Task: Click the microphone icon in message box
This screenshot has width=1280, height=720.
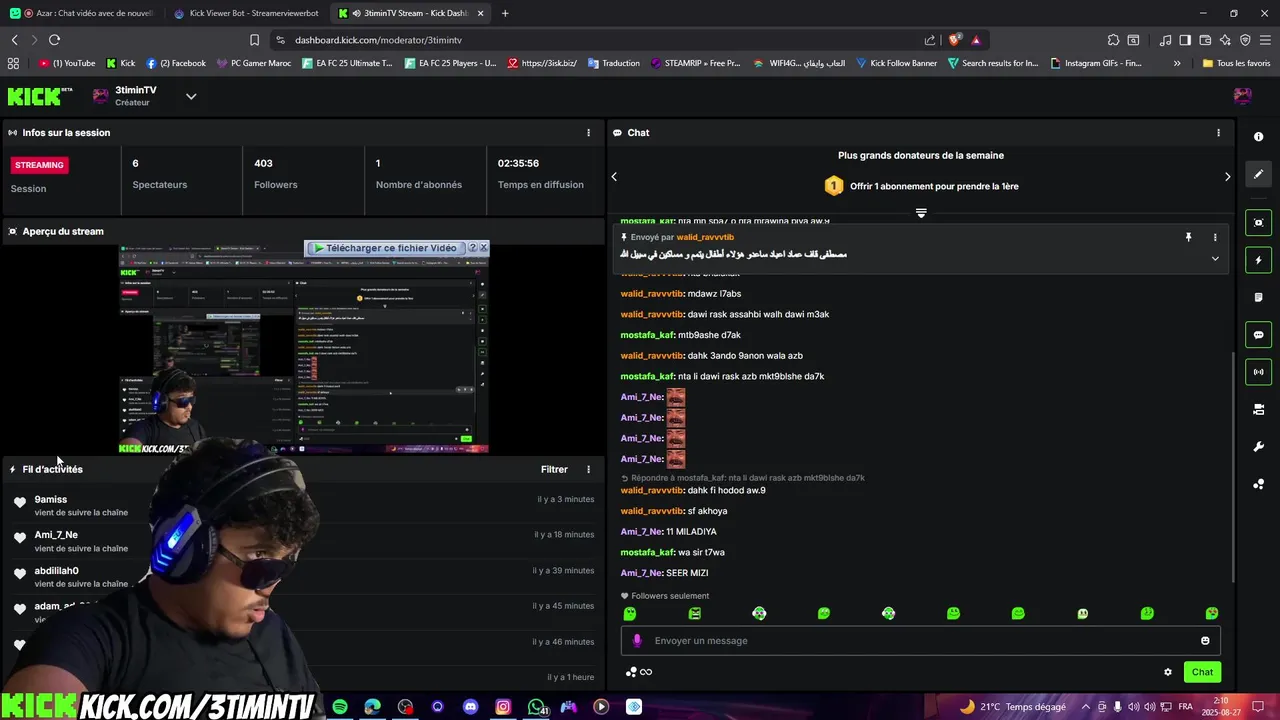Action: (637, 641)
